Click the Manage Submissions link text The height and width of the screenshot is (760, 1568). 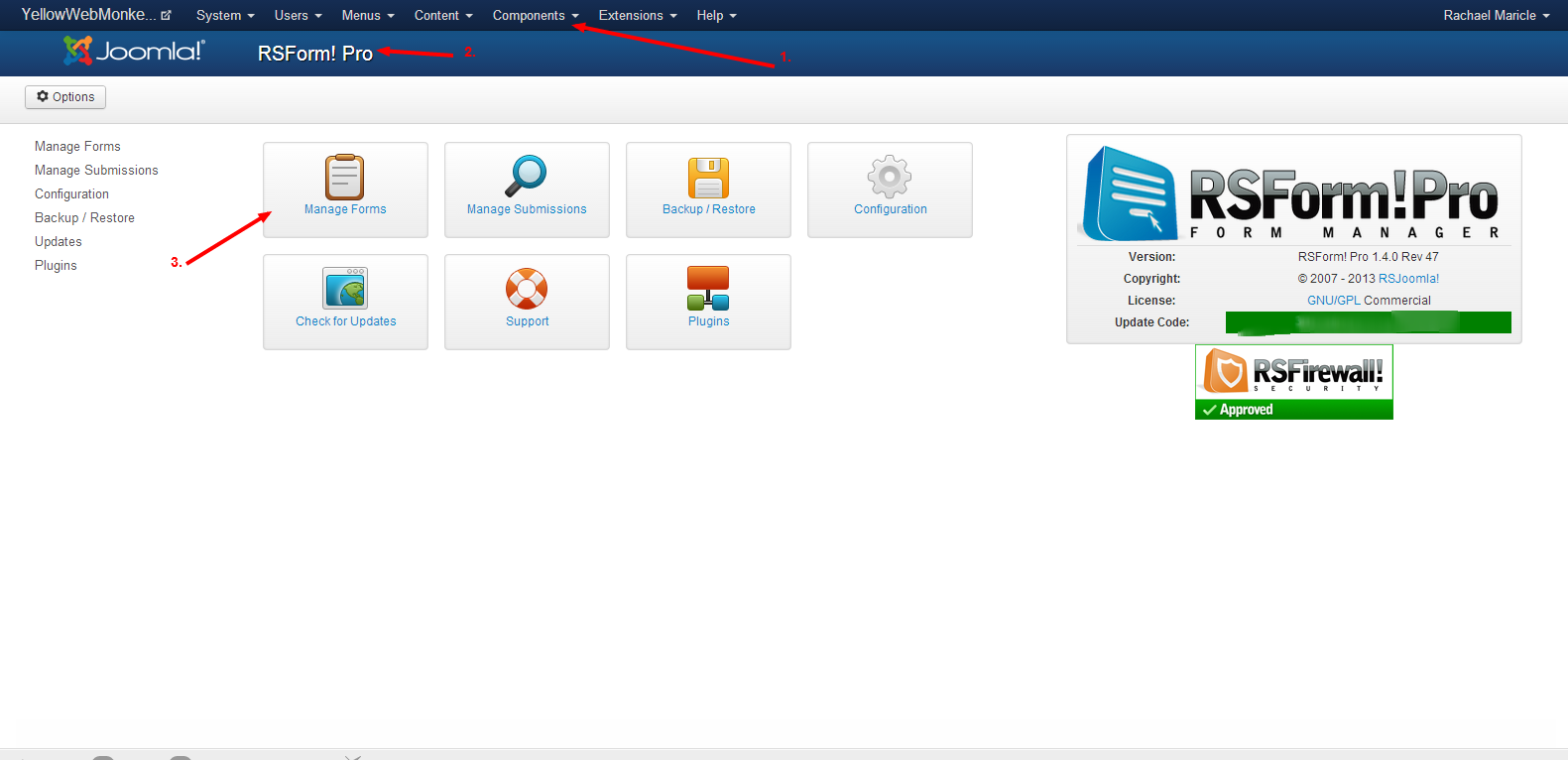[x=527, y=209]
